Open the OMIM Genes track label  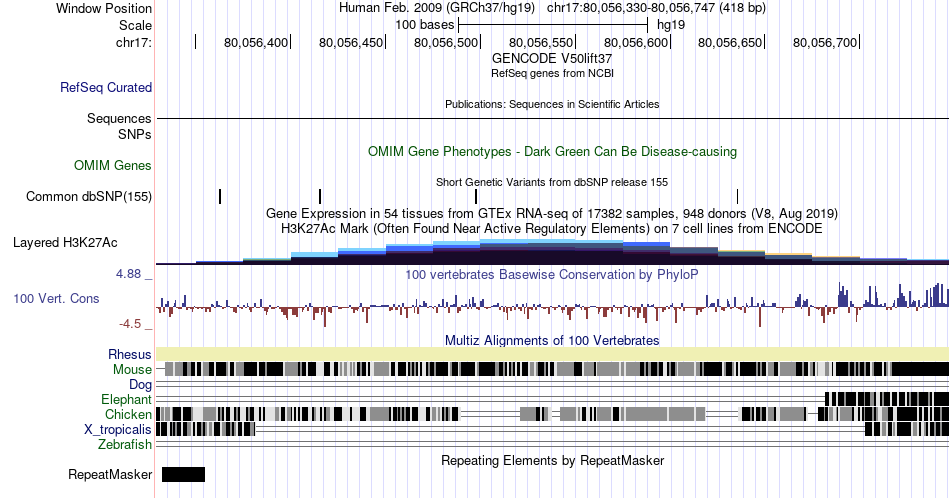(x=113, y=165)
